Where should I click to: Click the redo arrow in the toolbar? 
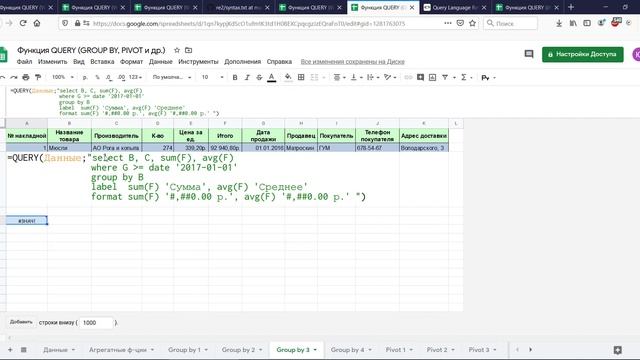pos(14,77)
